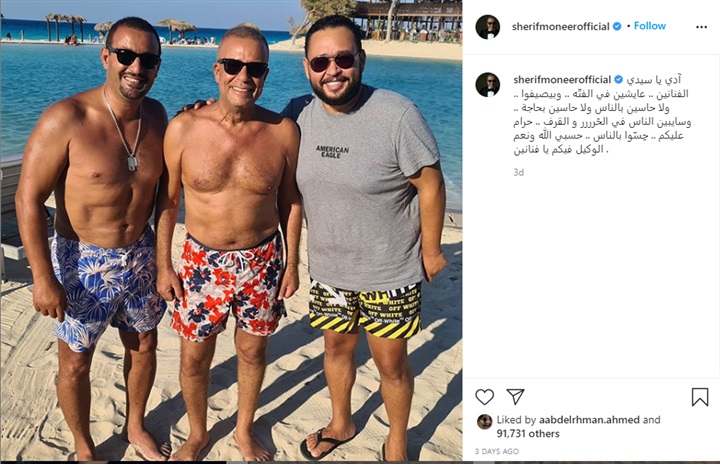Image resolution: width=720 pixels, height=464 pixels.
Task: Click the profile avatar beside the caption
Action: 488,85
